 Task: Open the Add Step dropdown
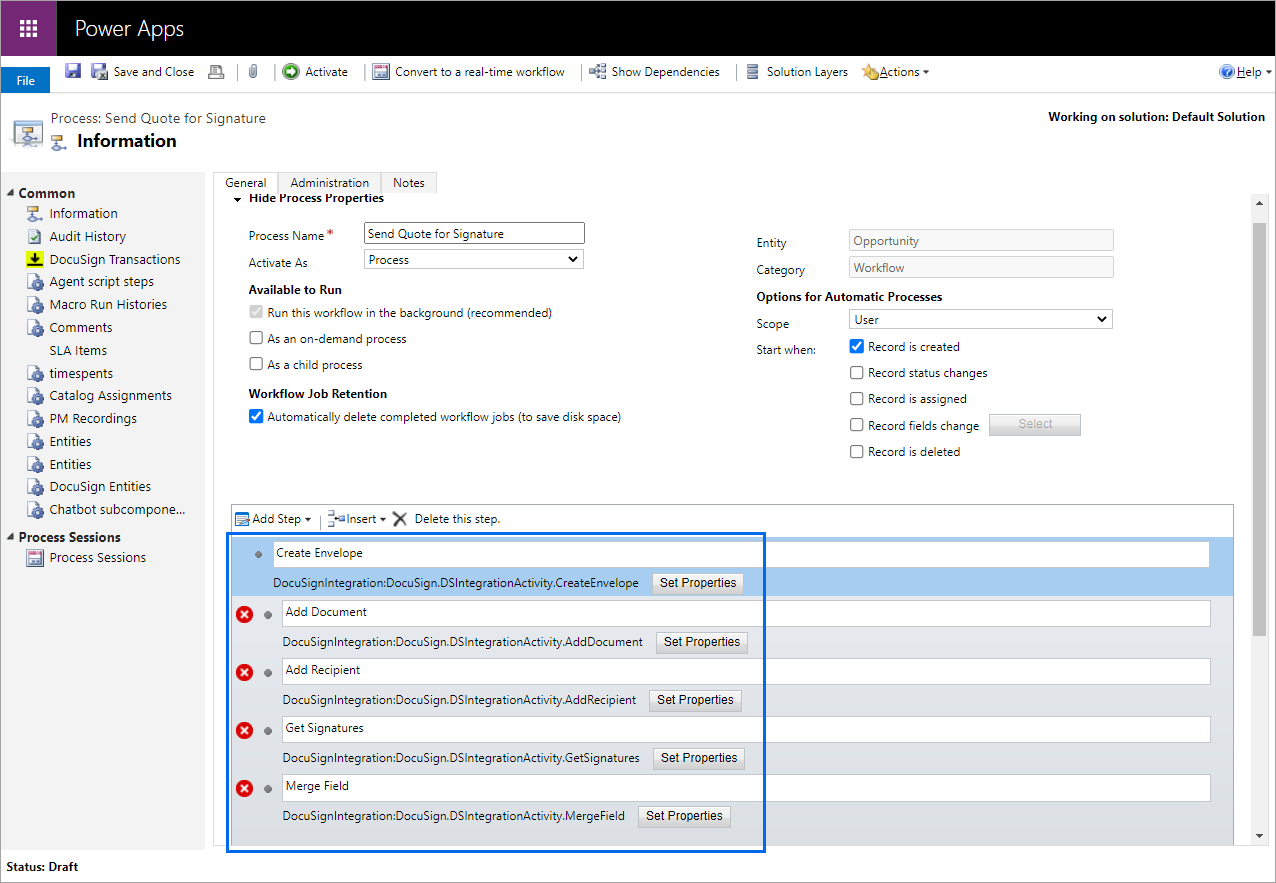tap(272, 518)
